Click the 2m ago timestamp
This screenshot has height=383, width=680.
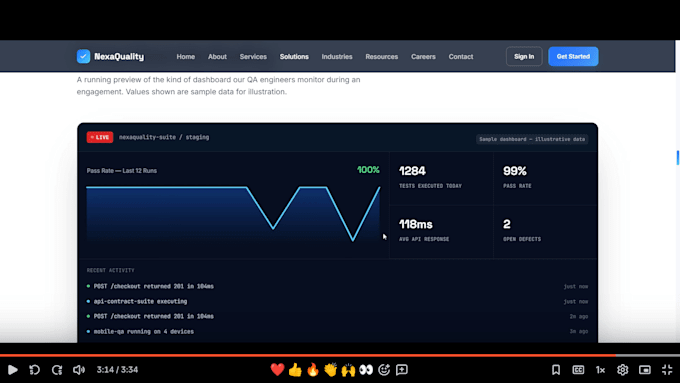(579, 317)
